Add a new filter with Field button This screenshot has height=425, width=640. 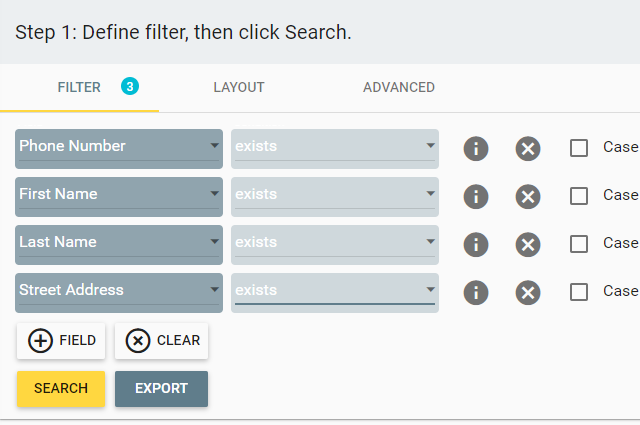point(61,341)
